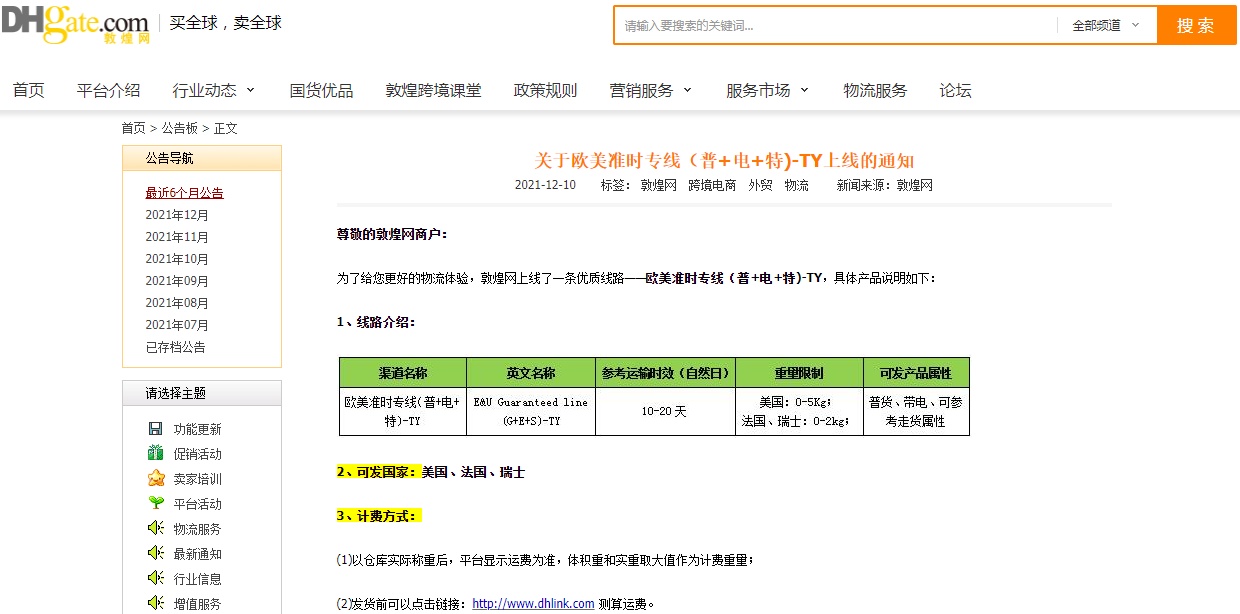
Task: Click the speaker icon beside 行业信息
Action: coord(155,579)
